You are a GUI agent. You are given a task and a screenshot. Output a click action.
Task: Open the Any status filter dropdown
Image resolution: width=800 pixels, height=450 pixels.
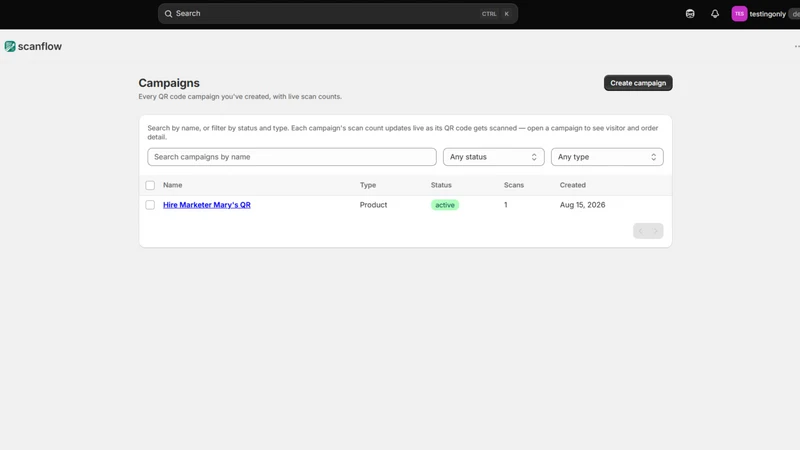click(493, 157)
